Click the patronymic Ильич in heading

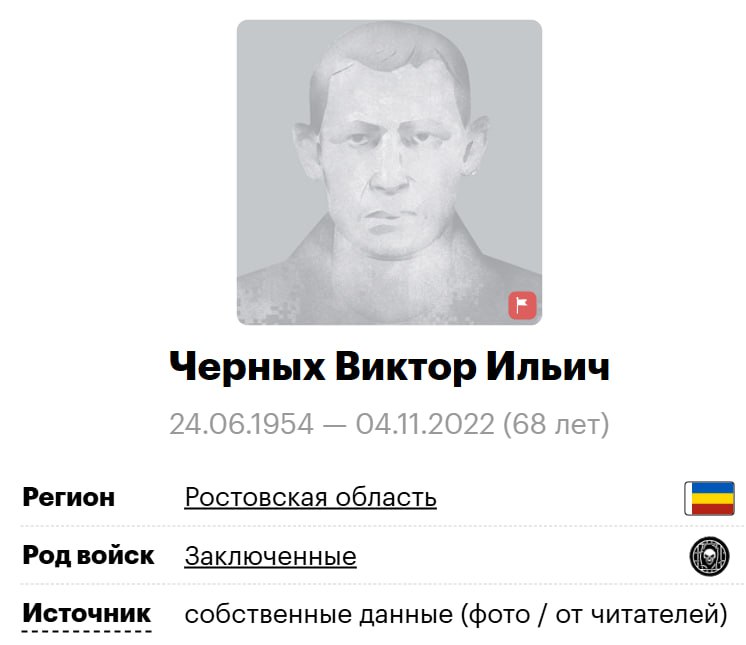pos(548,367)
